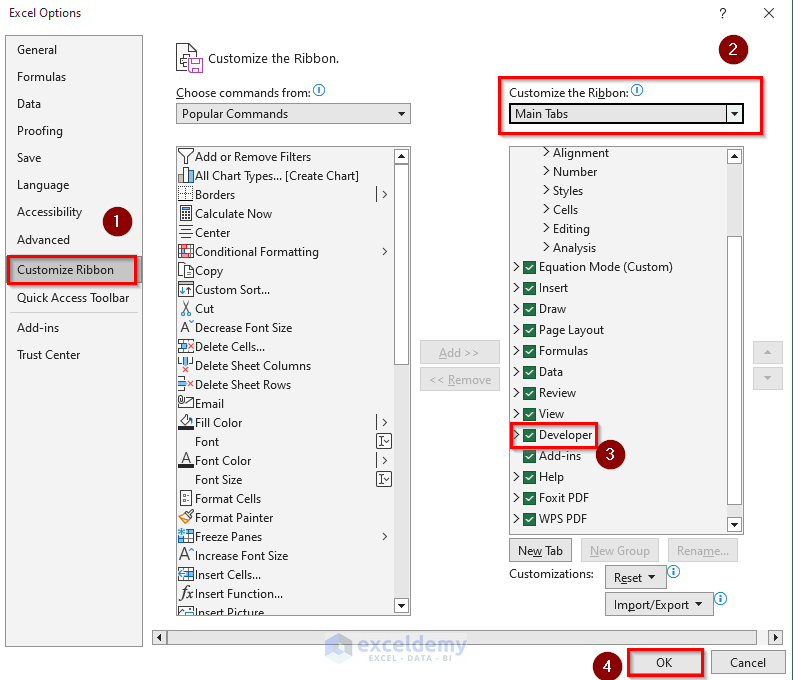Click the Insert Cells icon

pos(186,574)
